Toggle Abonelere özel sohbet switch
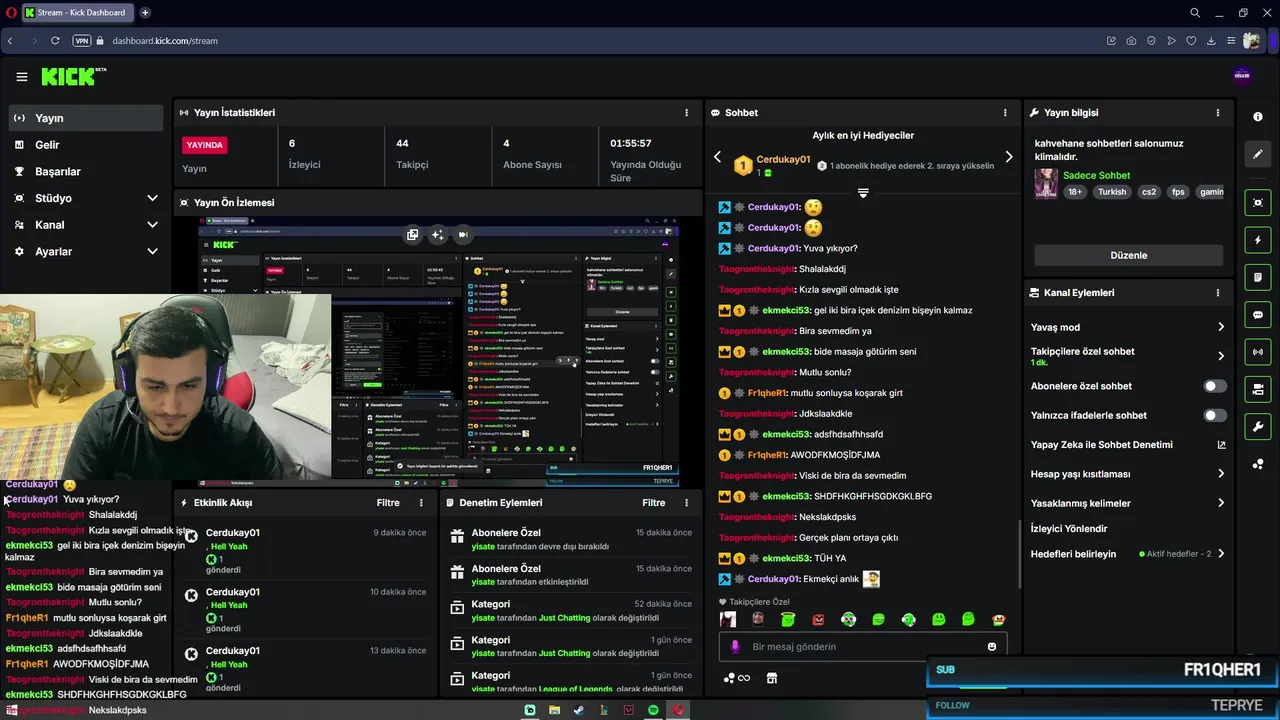Viewport: 1280px width, 720px height. (1215, 386)
